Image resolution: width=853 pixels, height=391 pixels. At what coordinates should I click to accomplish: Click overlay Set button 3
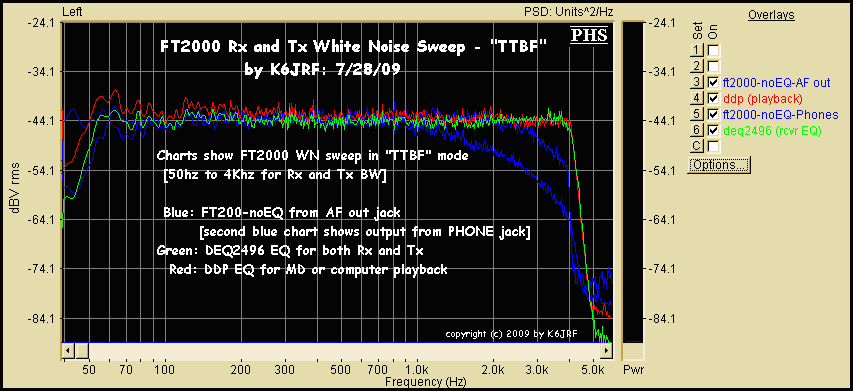[x=697, y=83]
